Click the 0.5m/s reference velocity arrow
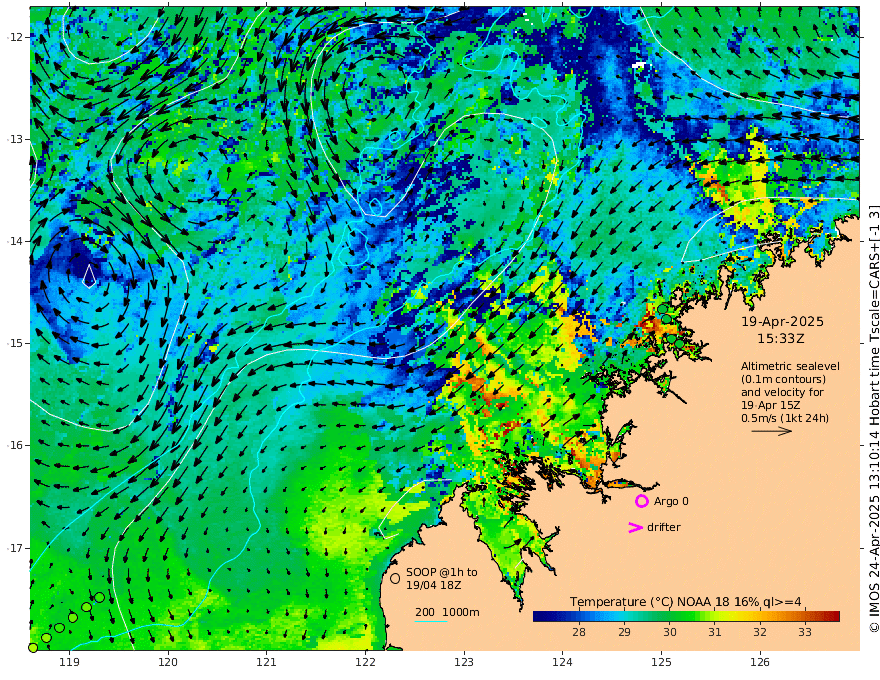This screenshot has height=680, width=880. click(x=771, y=431)
